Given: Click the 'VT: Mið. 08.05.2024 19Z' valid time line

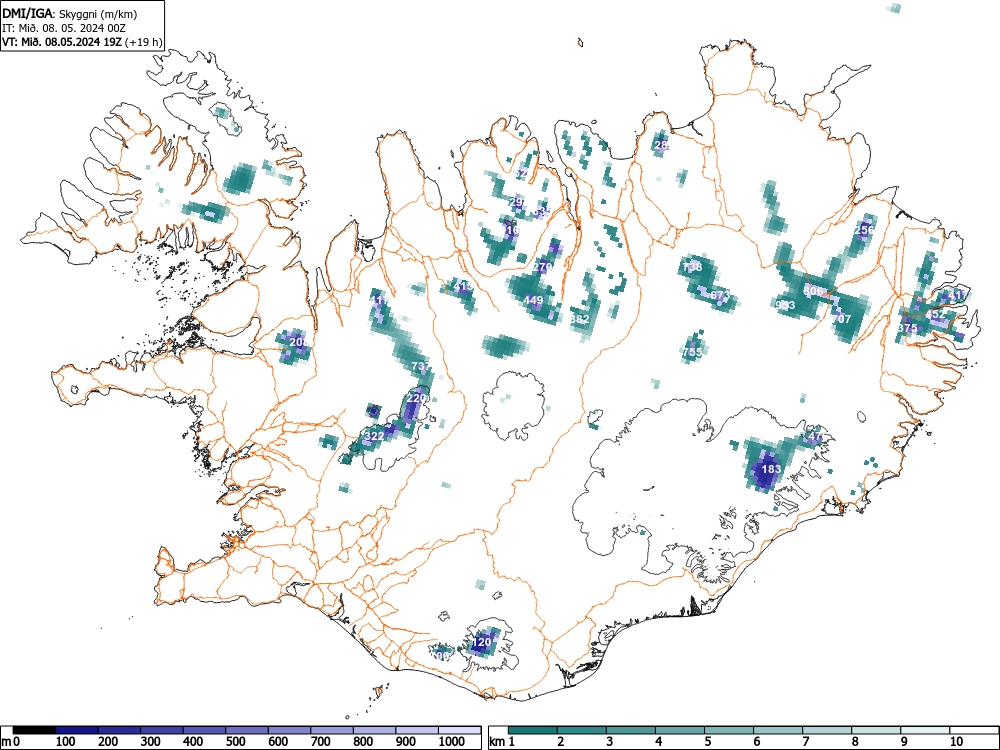Looking at the screenshot, I should click(x=62, y=42).
